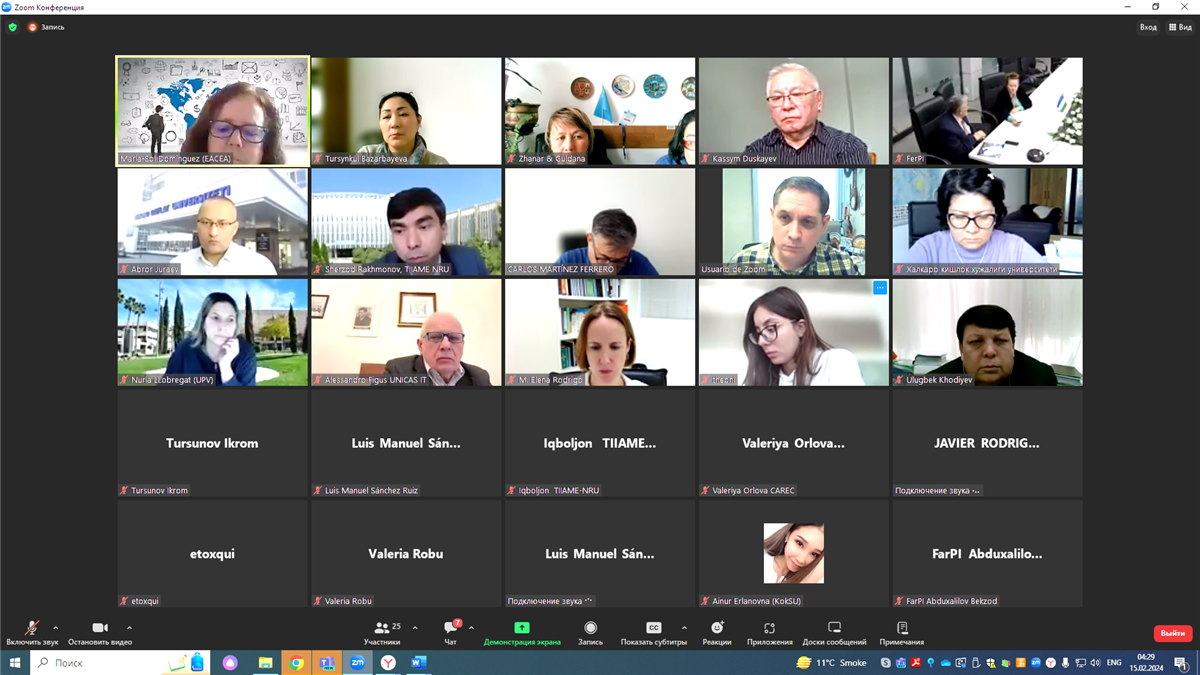Open Microsoft Word from the taskbar
This screenshot has height=675, width=1200.
click(x=418, y=663)
